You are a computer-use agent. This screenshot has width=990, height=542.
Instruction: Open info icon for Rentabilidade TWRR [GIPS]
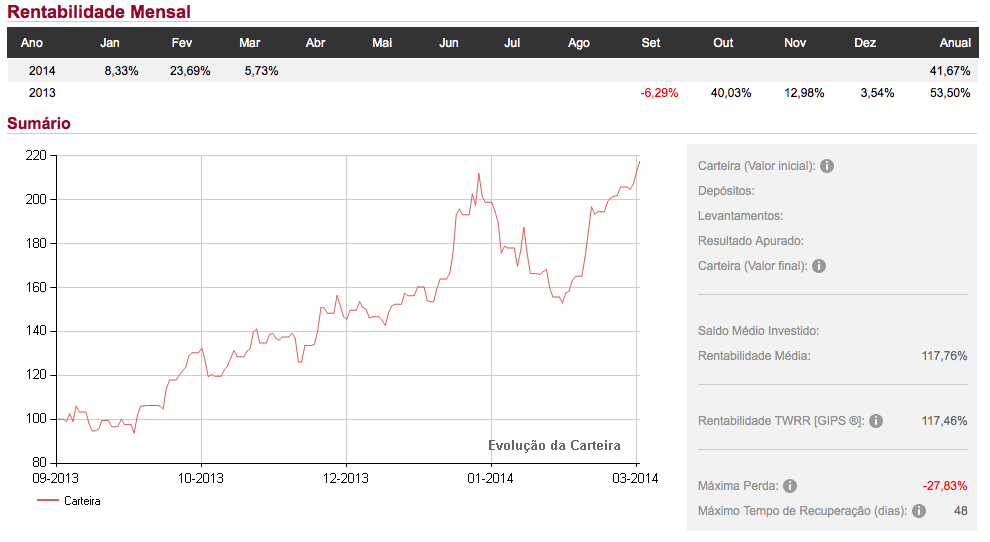tap(876, 421)
